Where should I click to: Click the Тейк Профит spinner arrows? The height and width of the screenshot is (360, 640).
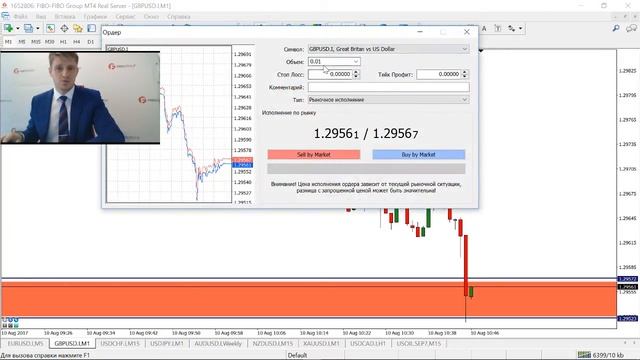465,74
